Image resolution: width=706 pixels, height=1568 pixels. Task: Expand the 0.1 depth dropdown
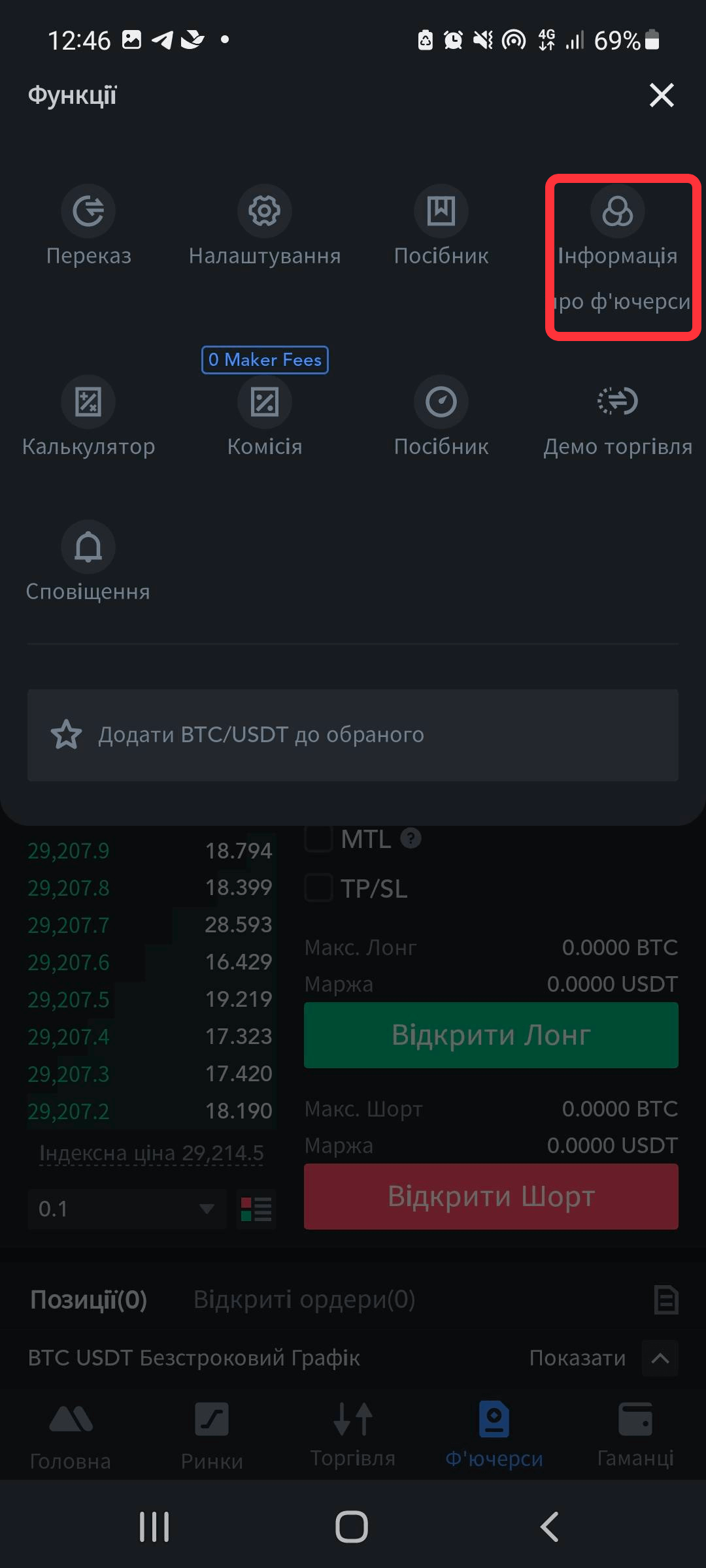(x=127, y=1209)
